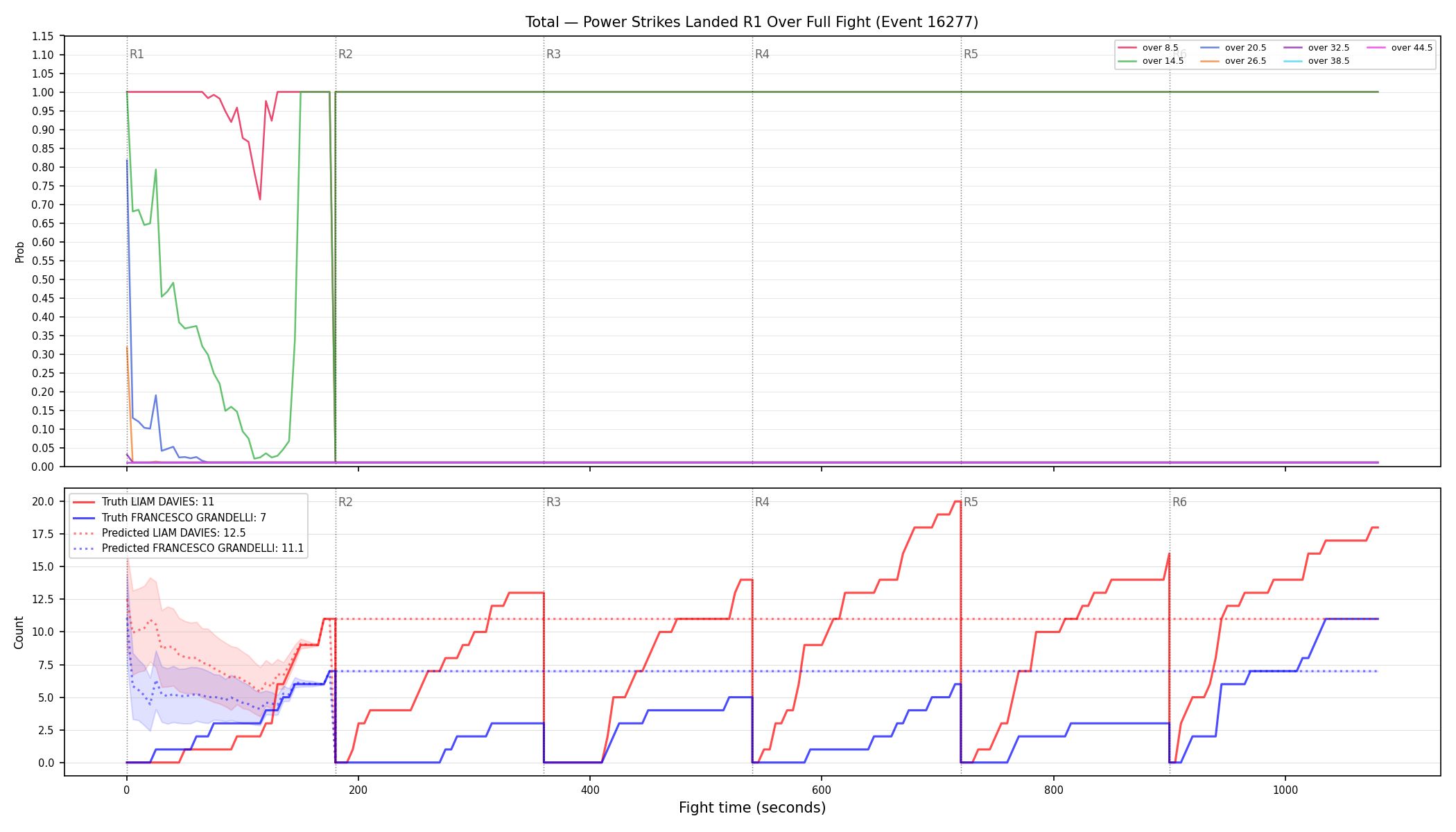
Task: Click the R3 round marker in count chart
Action: coord(553,502)
